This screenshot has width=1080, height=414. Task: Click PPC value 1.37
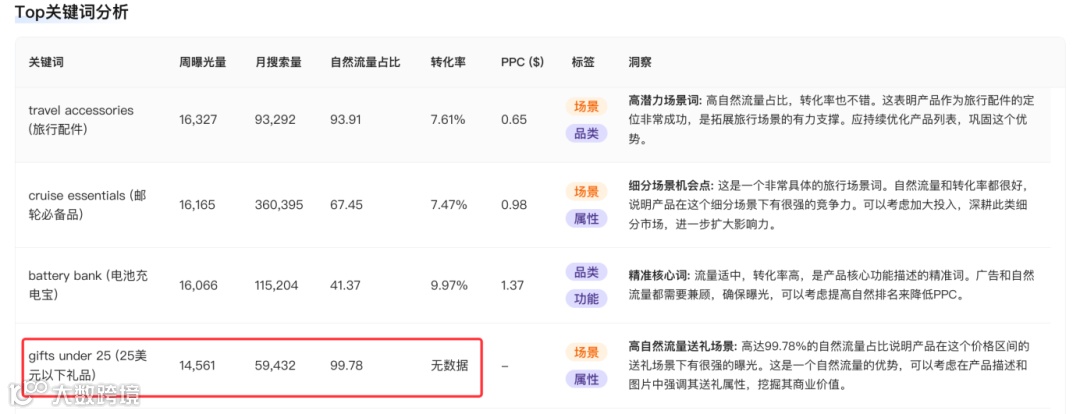[x=512, y=285]
